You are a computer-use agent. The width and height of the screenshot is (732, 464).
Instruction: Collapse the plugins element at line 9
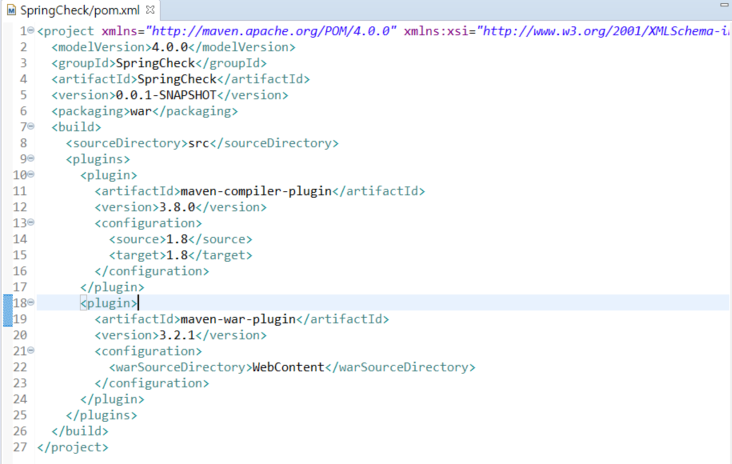(31, 158)
